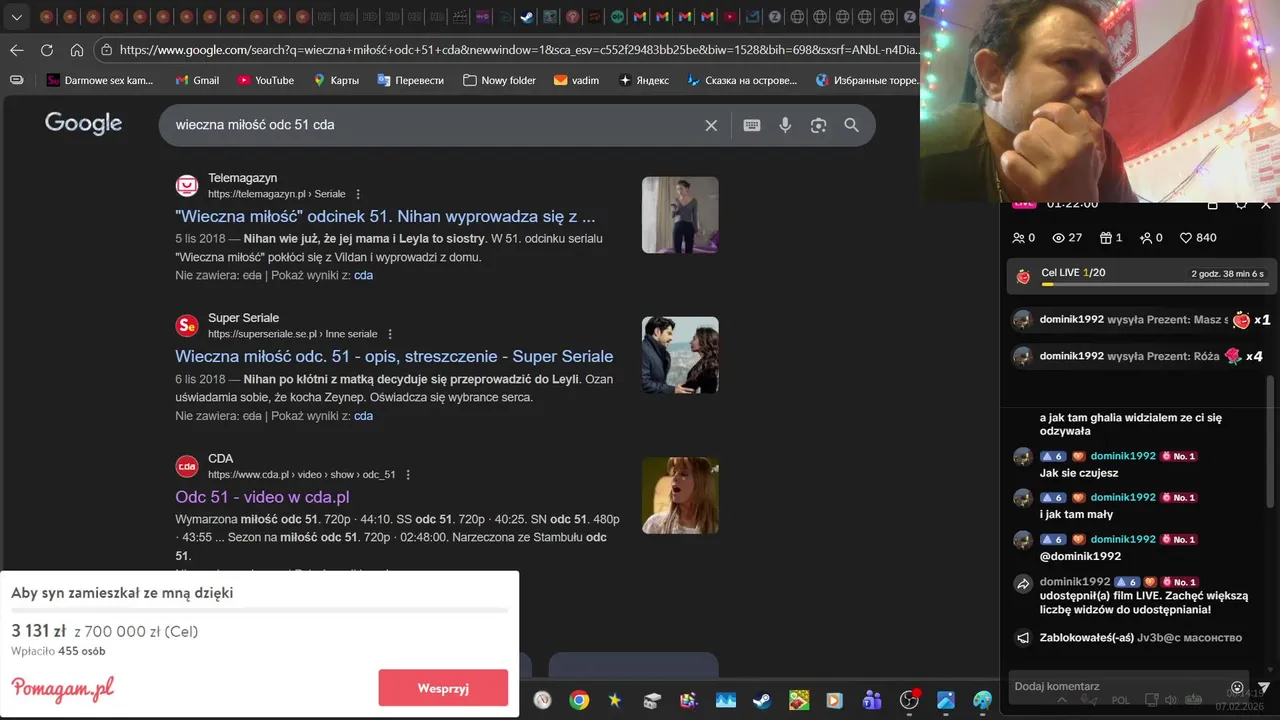This screenshot has width=1280, height=720.
Task: Click the share arrow icon in chat
Action: pyautogui.click(x=1023, y=585)
